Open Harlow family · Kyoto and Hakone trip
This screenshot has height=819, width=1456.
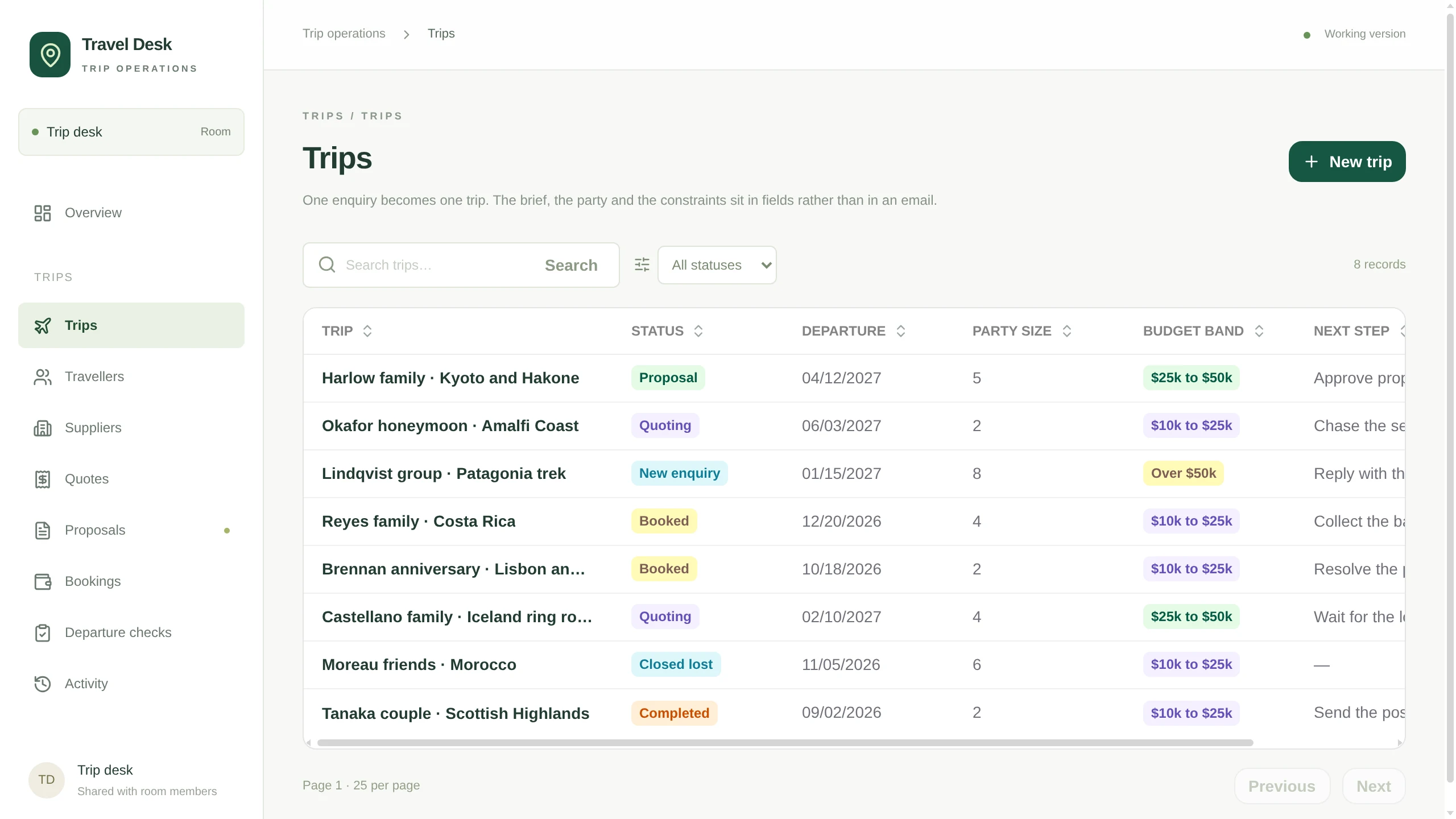(450, 378)
